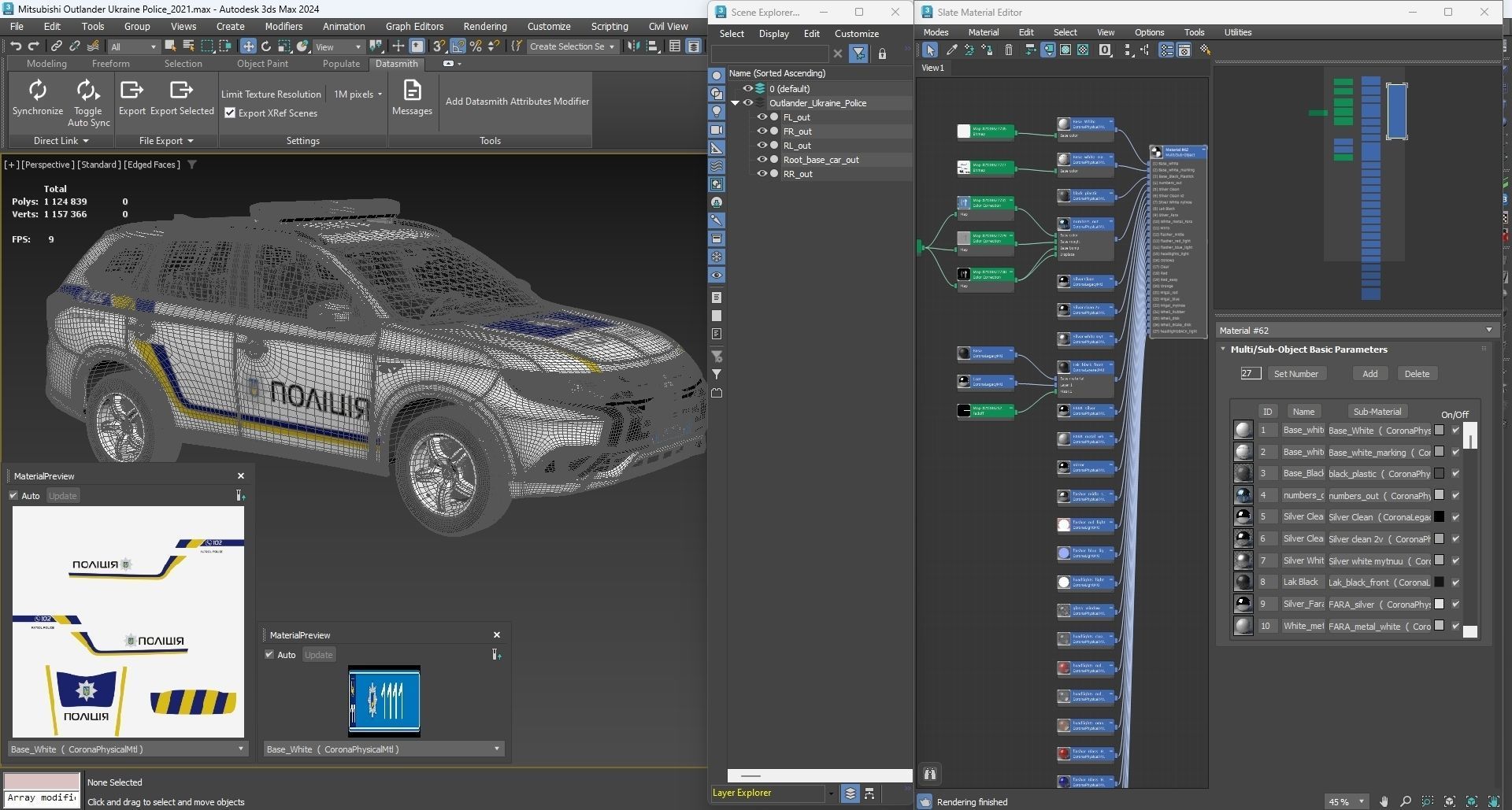Screen dimensions: 1512x810
Task: Open the Graph Editors menu
Action: pos(414,26)
